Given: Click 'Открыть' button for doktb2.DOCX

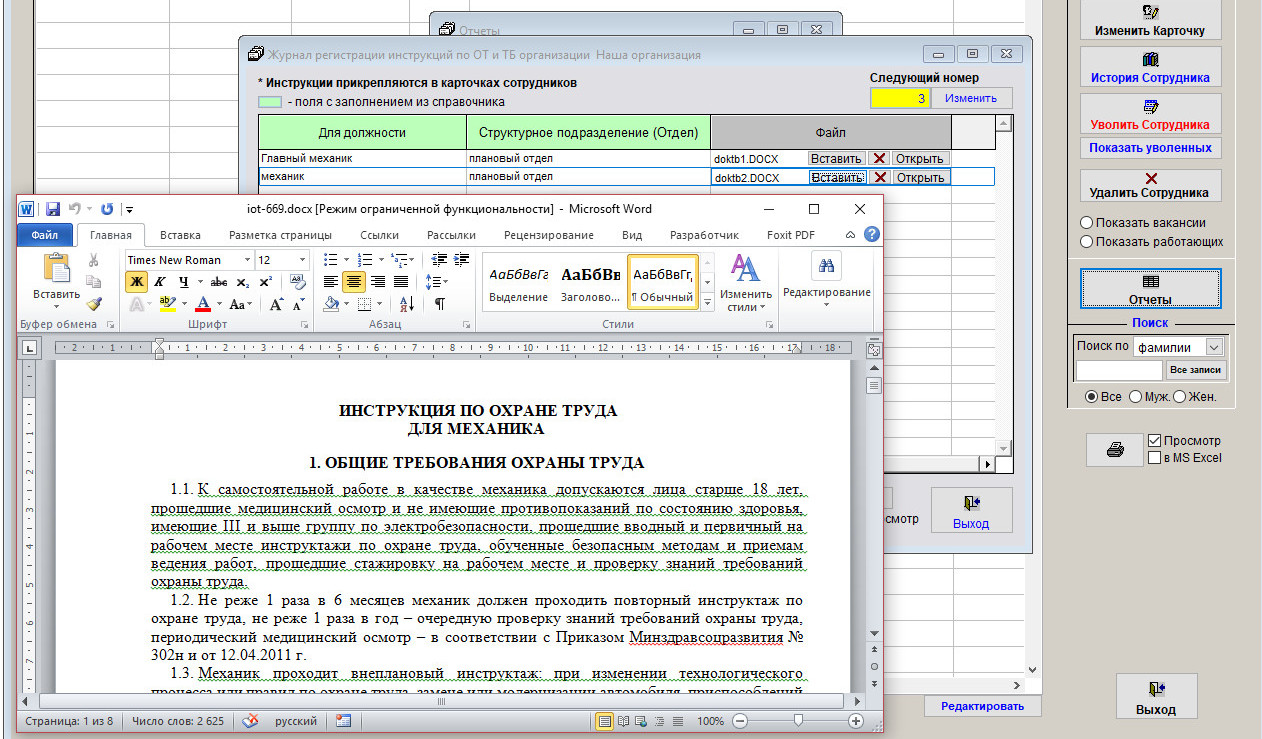Looking at the screenshot, I should 919,177.
